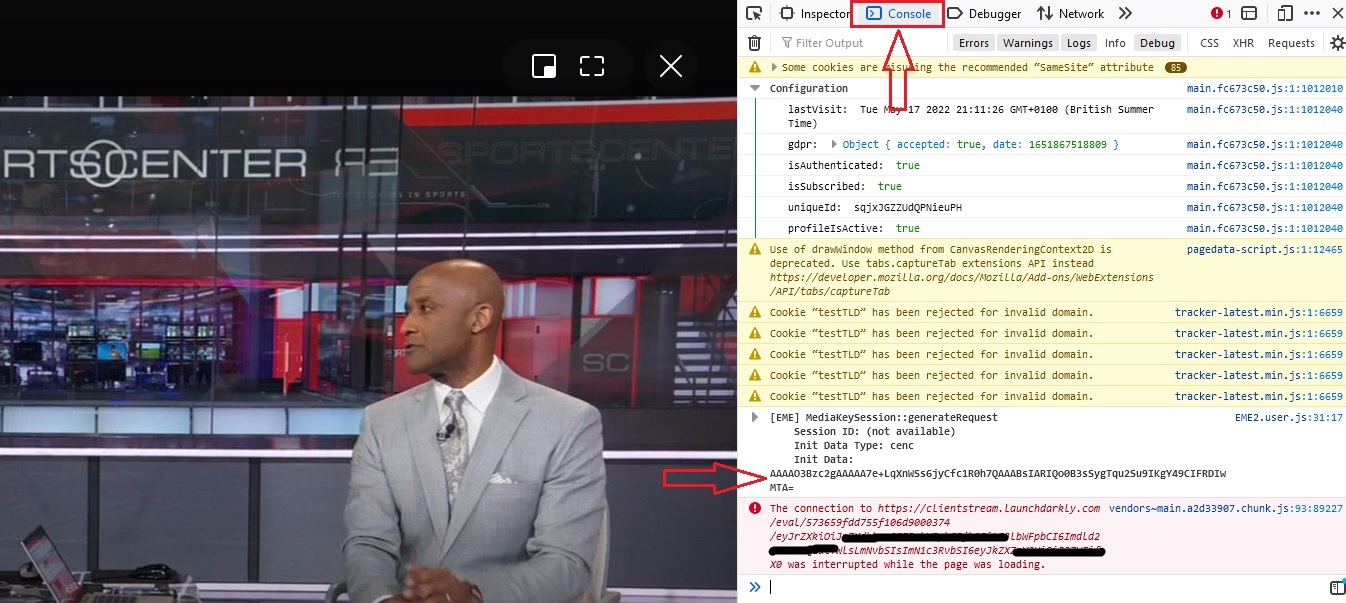Select the profileIsActive true value
The width and height of the screenshot is (1346, 603).
[x=907, y=228]
